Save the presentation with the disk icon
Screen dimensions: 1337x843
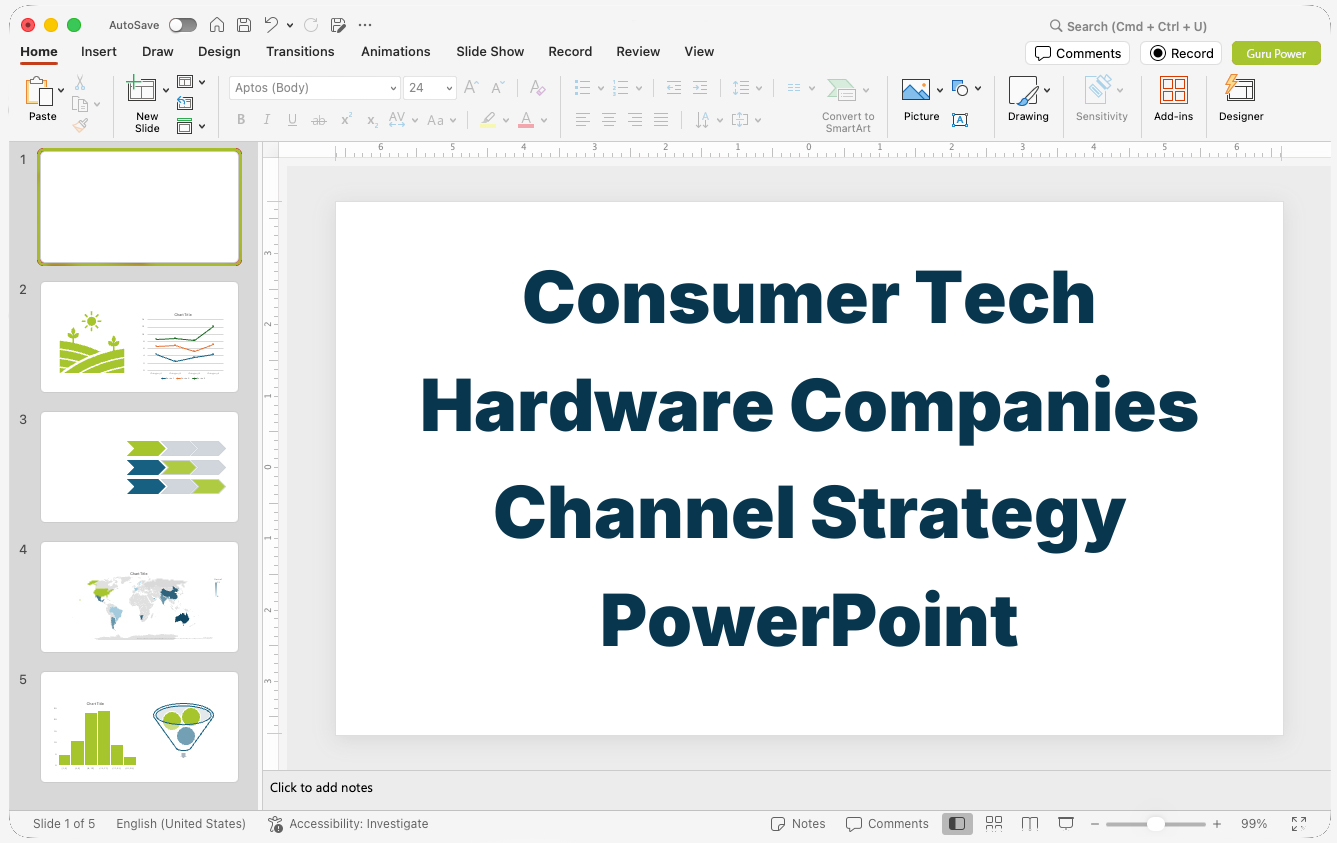244,25
